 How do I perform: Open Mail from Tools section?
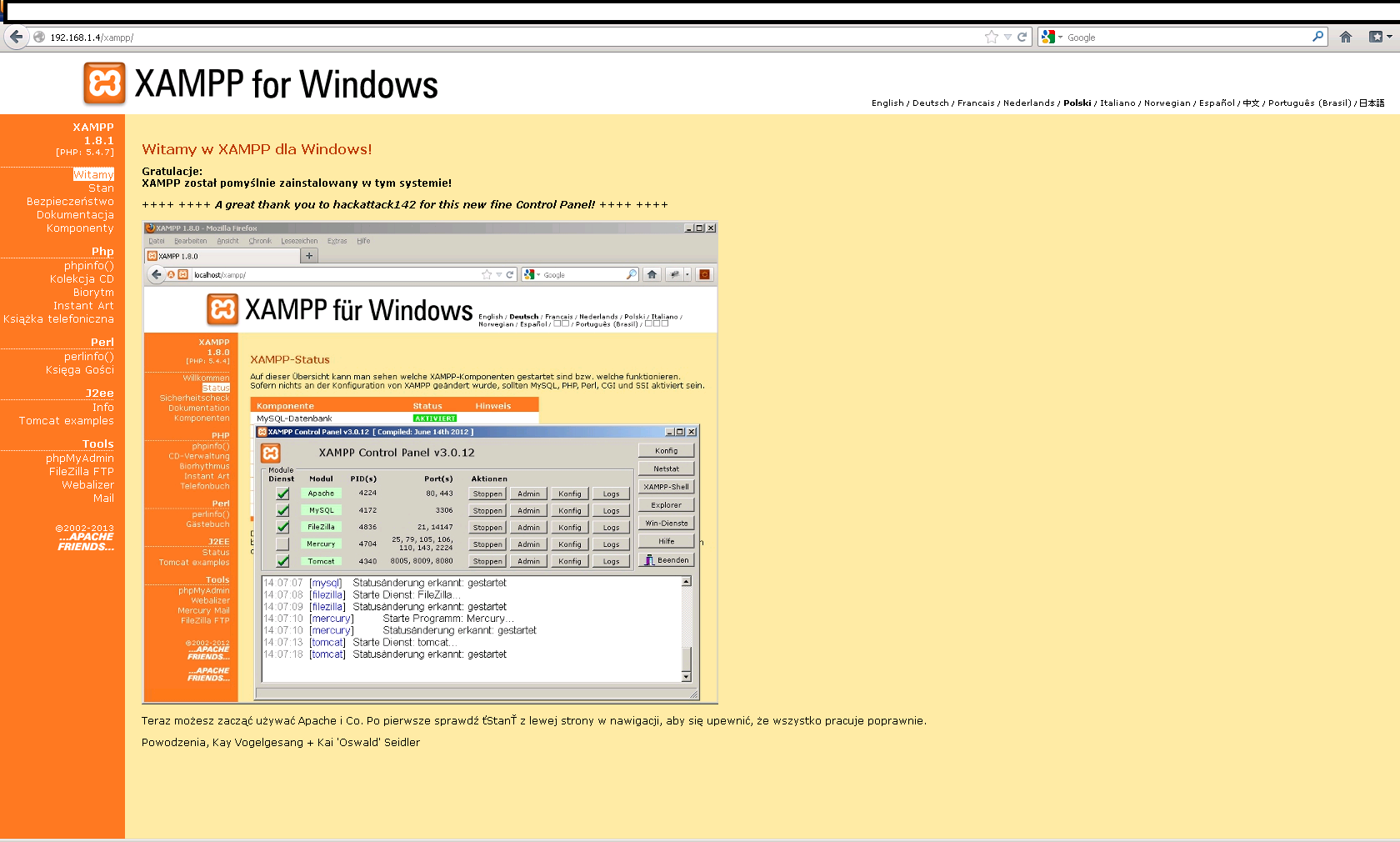(x=103, y=499)
